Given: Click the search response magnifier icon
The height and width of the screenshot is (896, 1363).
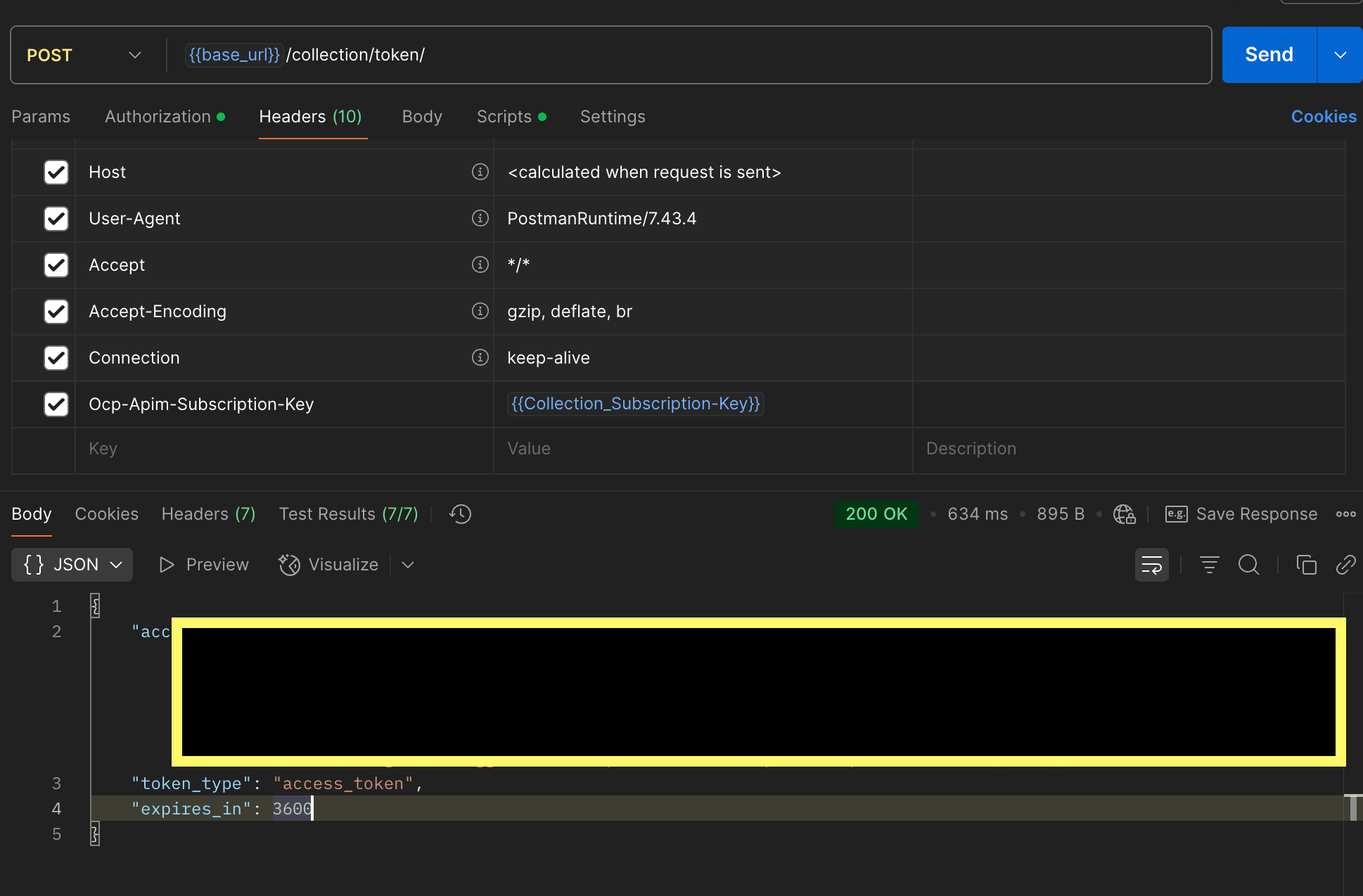Looking at the screenshot, I should [x=1248, y=565].
